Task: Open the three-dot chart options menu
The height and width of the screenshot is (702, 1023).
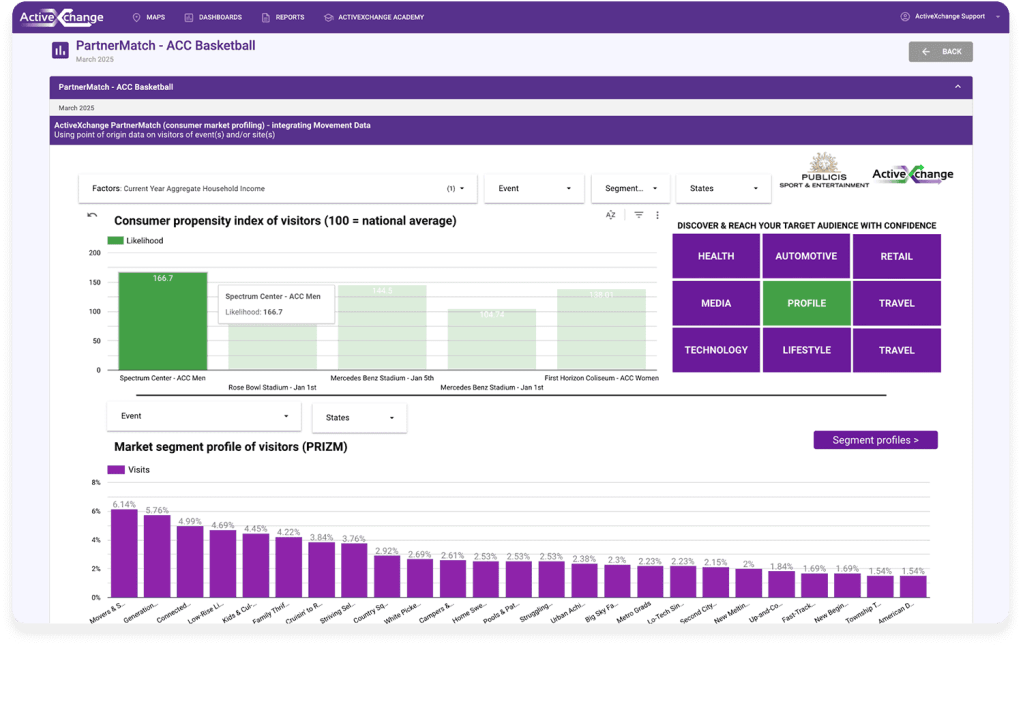Action: pos(657,215)
